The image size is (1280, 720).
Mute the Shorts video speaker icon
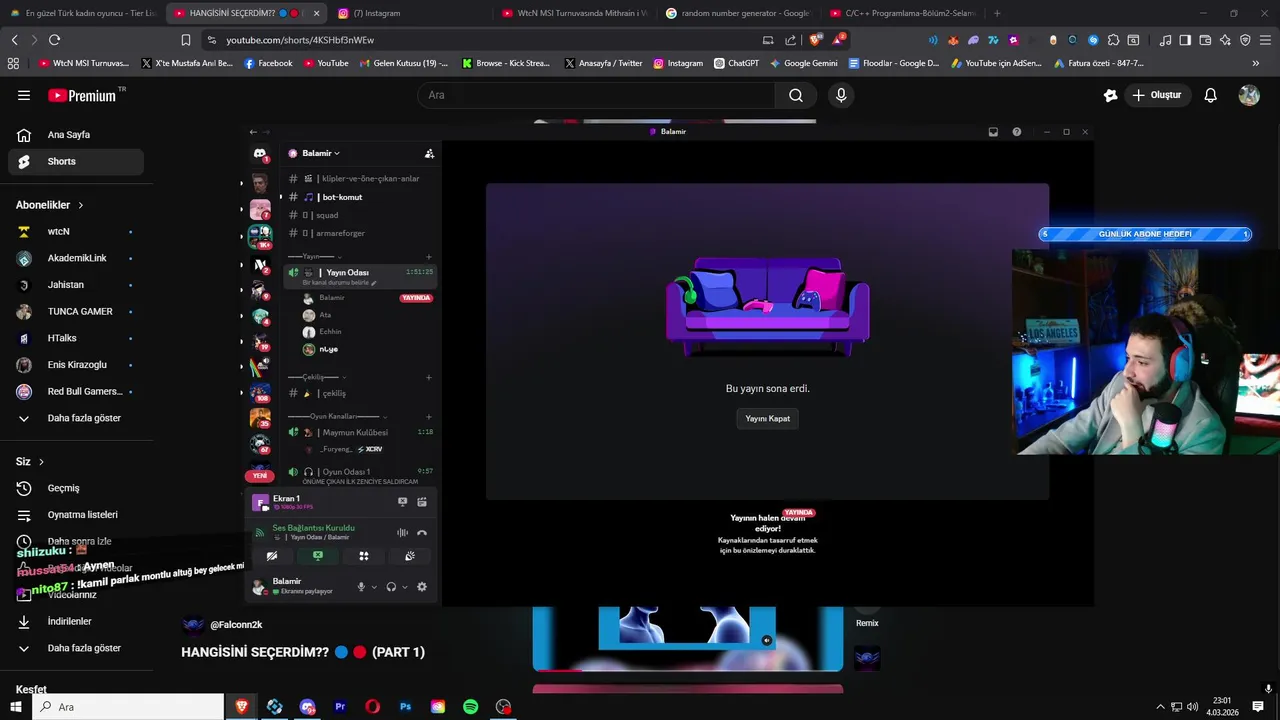(x=767, y=640)
